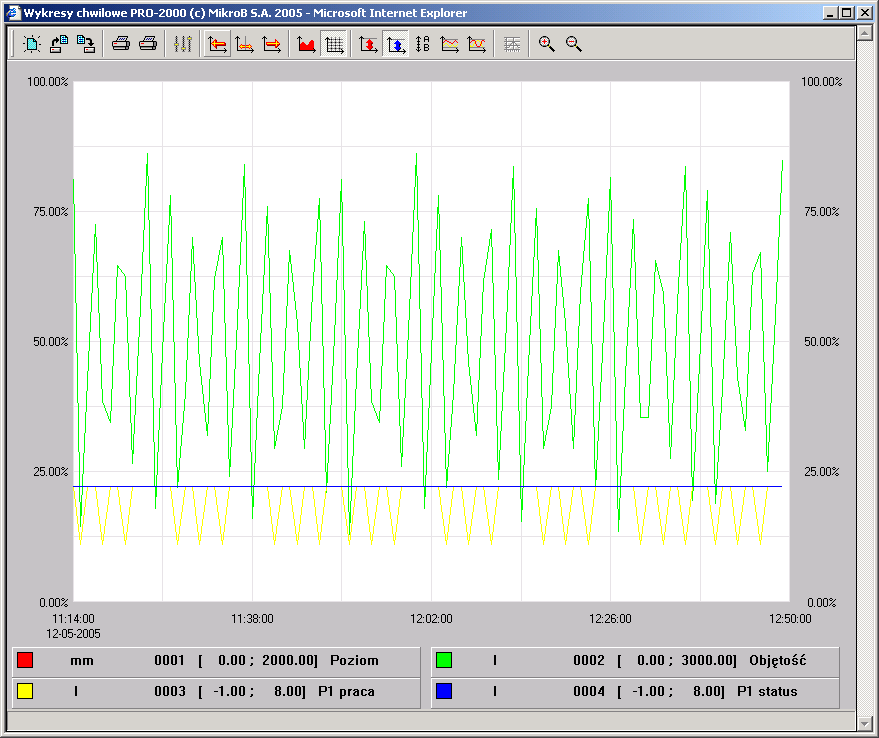This screenshot has width=879, height=738.
Task: Click the 12:26:00 time axis label
Action: tap(610, 619)
